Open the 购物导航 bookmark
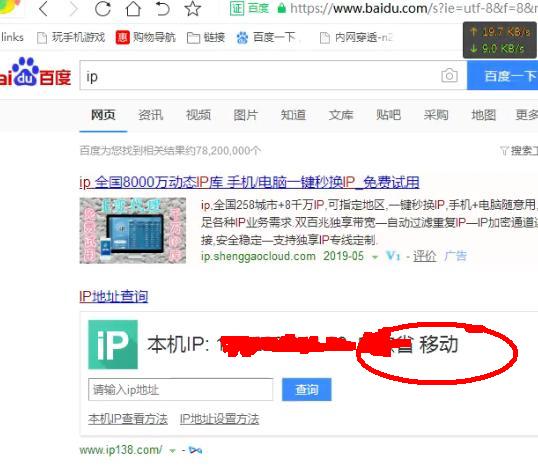Viewport: 538px width, 466px height. point(146,37)
